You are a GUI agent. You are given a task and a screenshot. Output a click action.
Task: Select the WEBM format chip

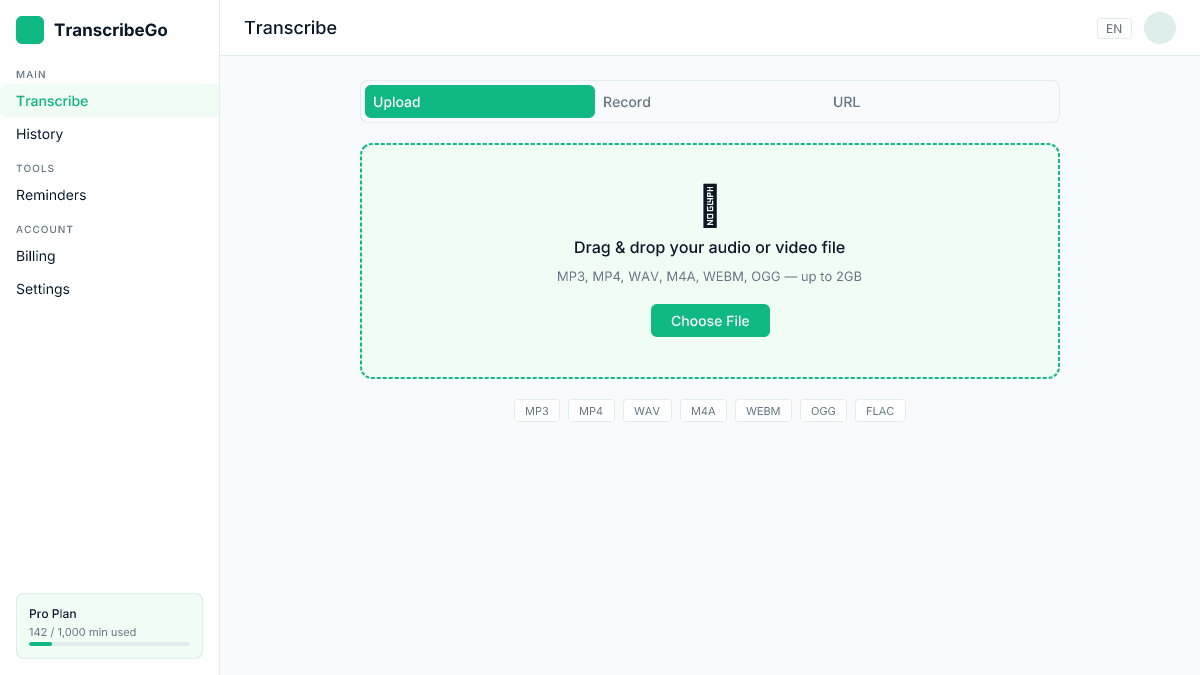click(763, 410)
